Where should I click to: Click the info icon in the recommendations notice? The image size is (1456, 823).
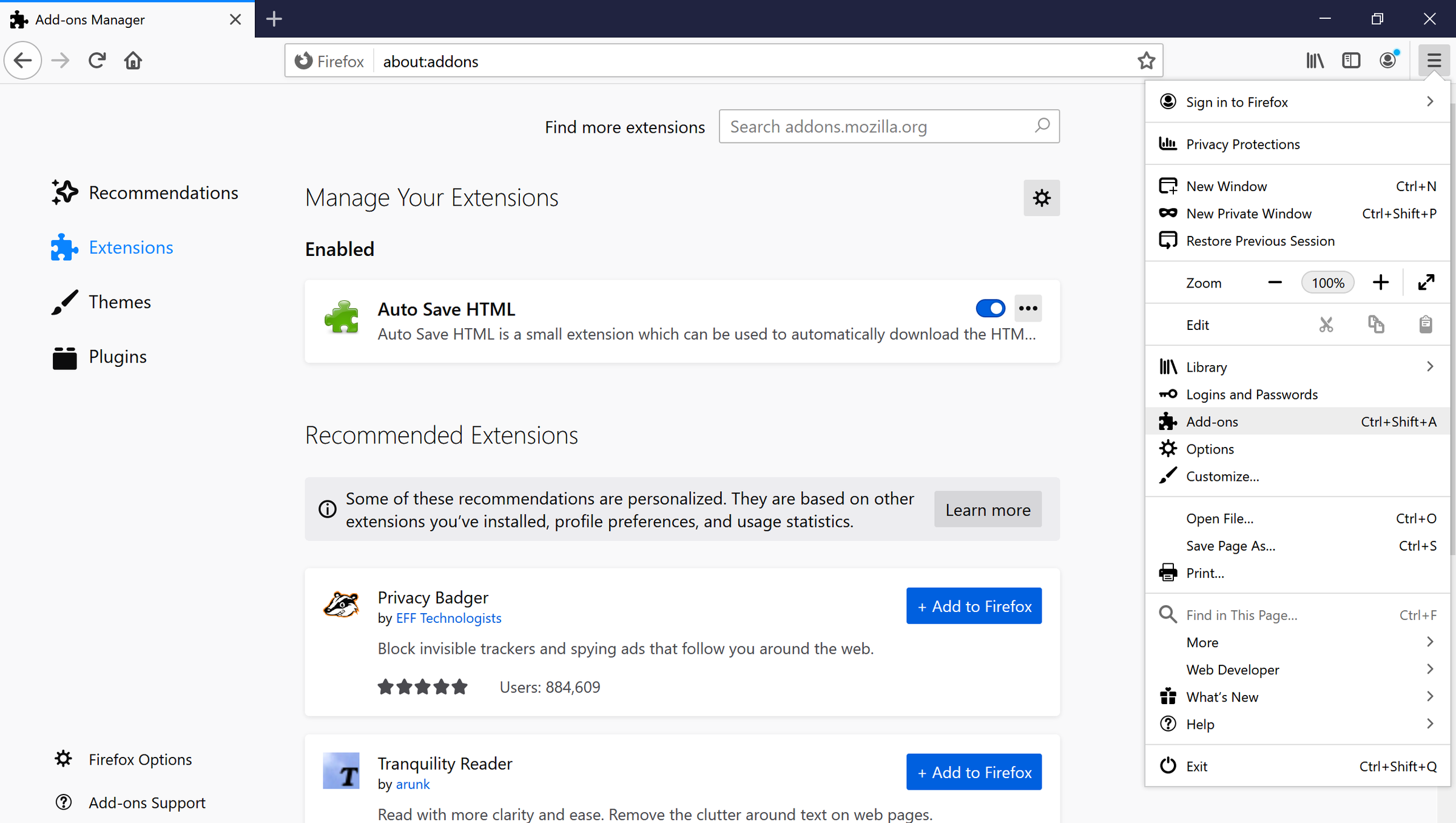[328, 509]
